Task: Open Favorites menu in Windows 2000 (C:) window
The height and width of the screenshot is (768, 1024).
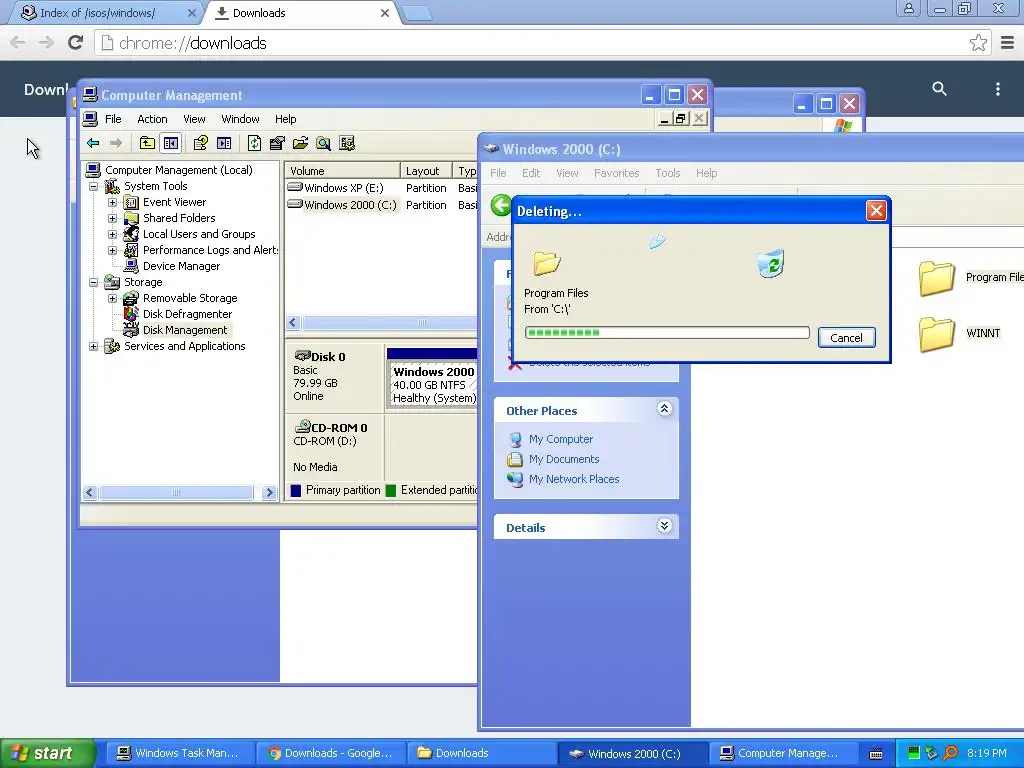Action: click(x=616, y=173)
